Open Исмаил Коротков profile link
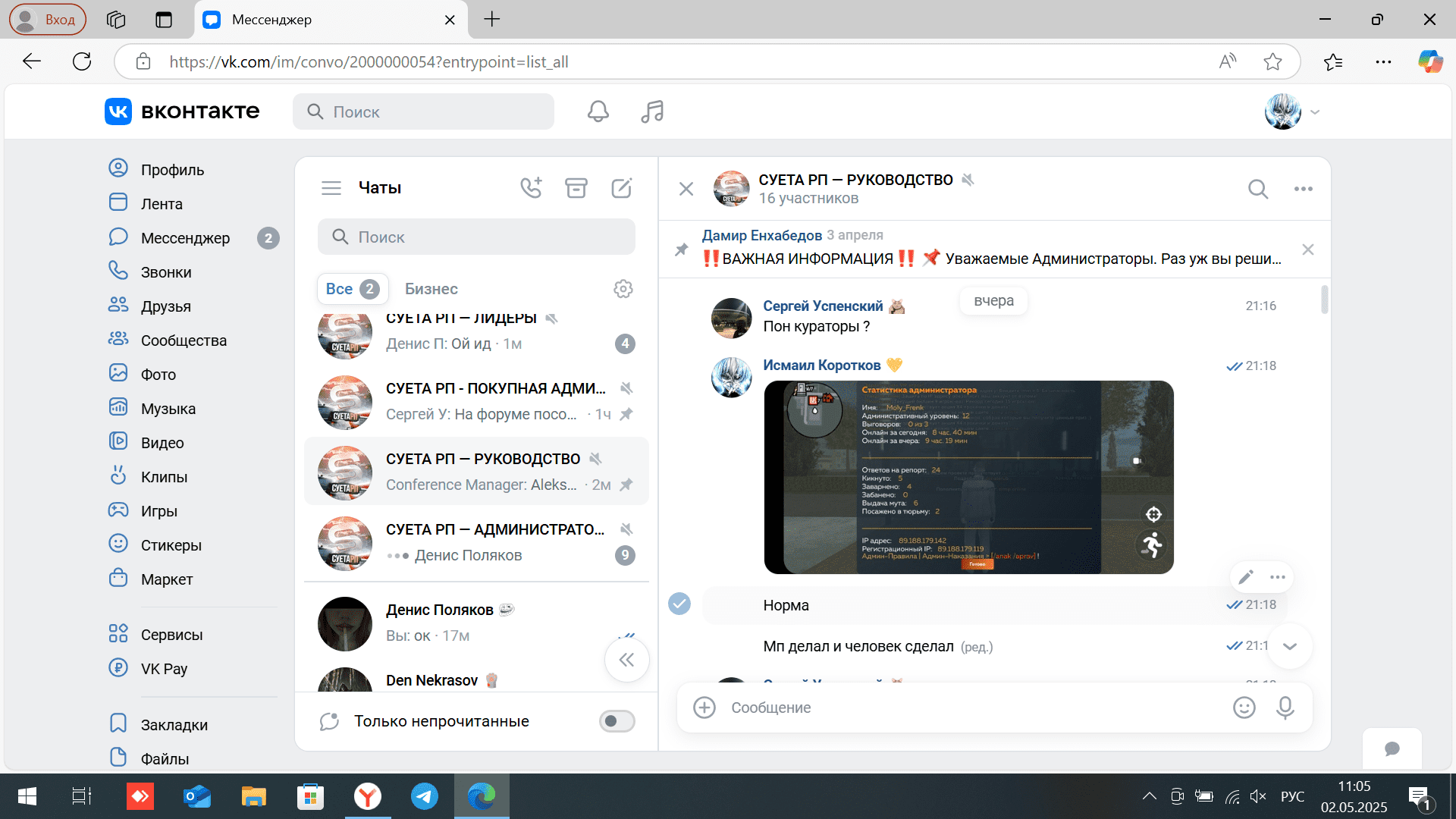Screen dimensions: 1456x819 click(x=821, y=365)
